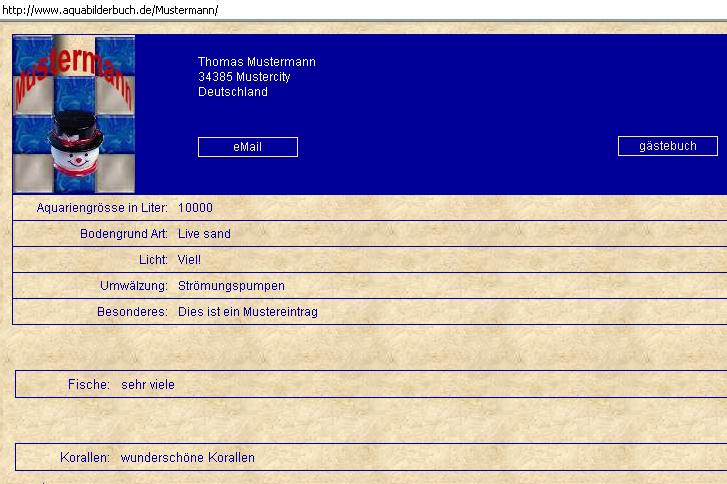Click the aquabilderbuch.de URL text
Screen dimensions: 727x484
[x=109, y=10]
